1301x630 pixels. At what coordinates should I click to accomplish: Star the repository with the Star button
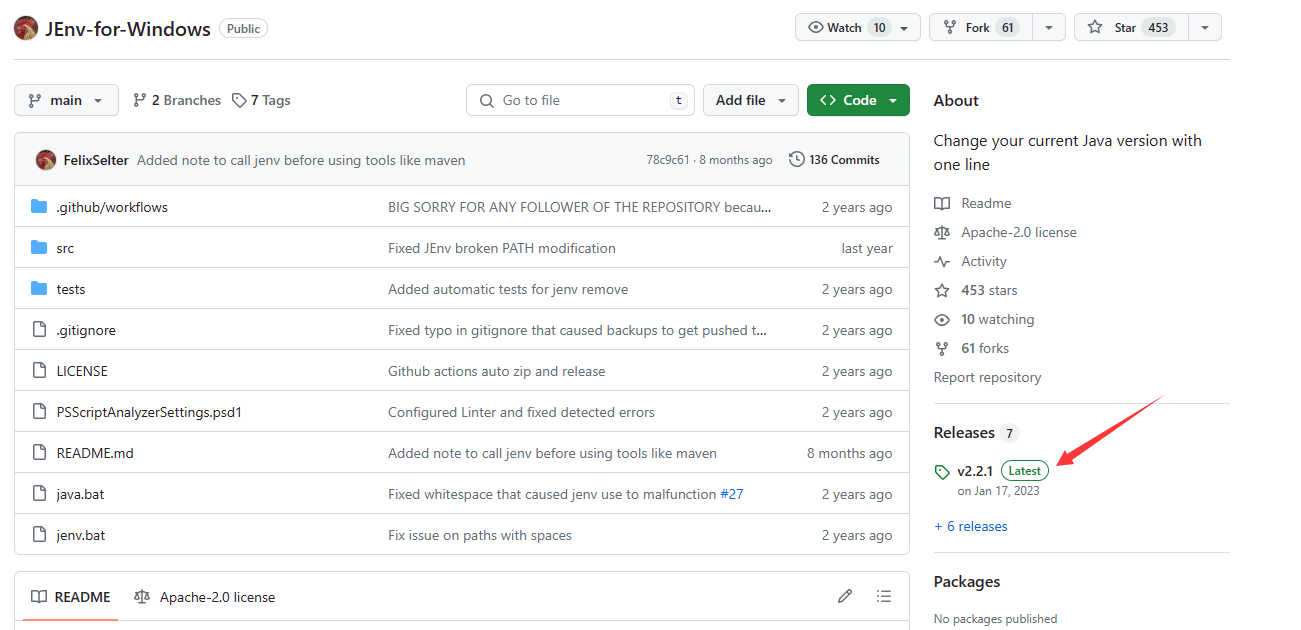pos(1131,28)
